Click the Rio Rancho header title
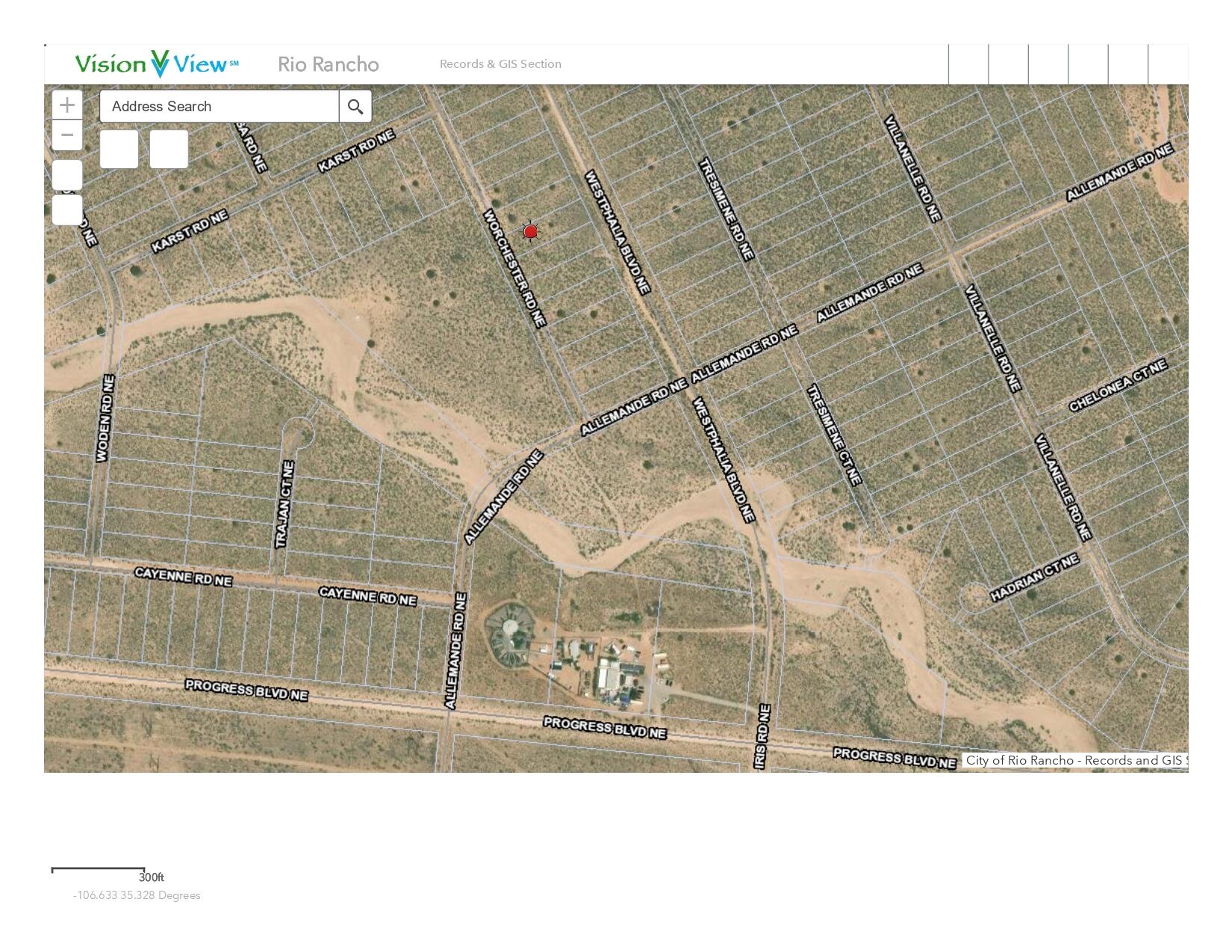 point(328,64)
